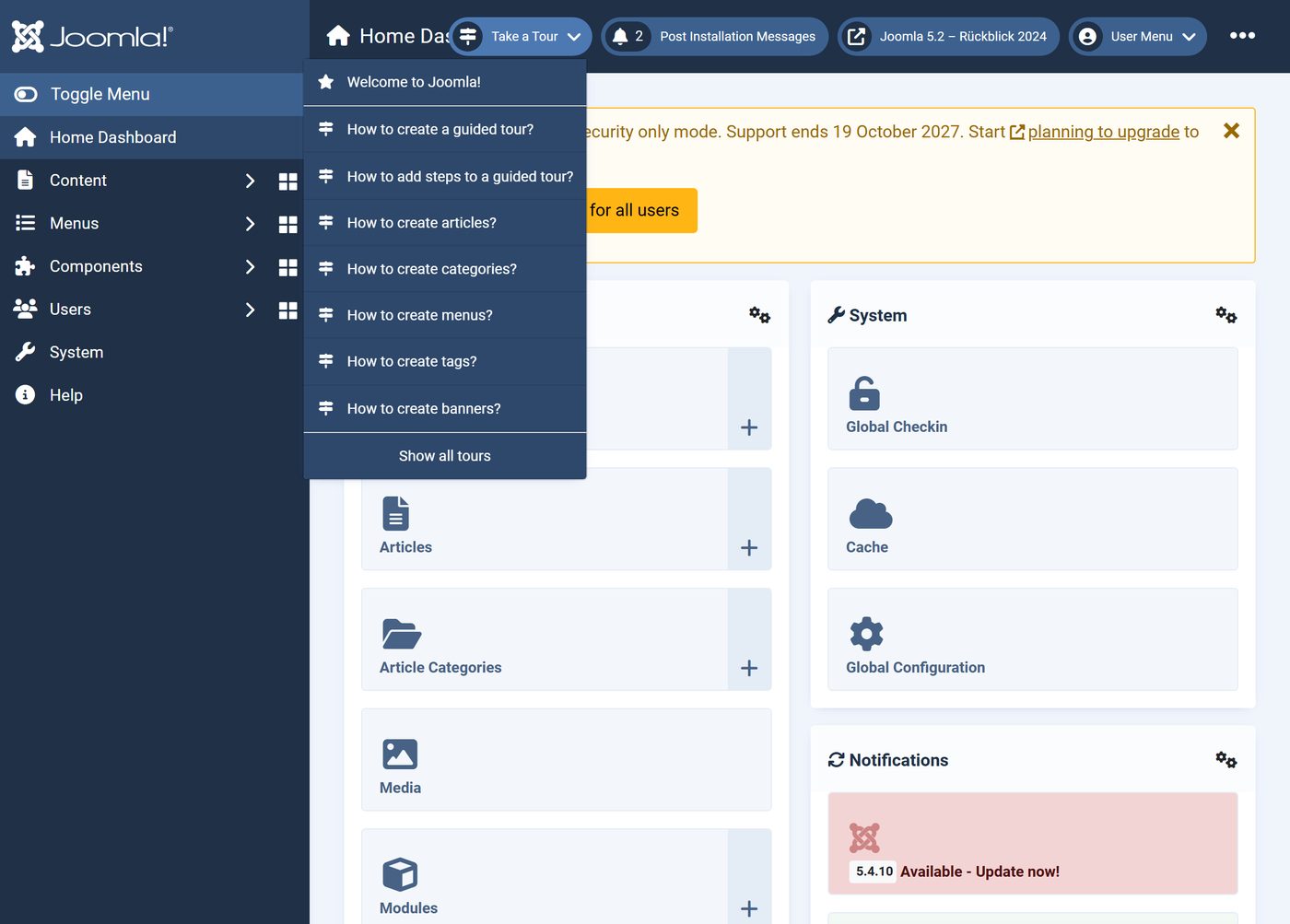1290x924 pixels.
Task: Select the How to create tags? tour
Action: tap(445, 361)
